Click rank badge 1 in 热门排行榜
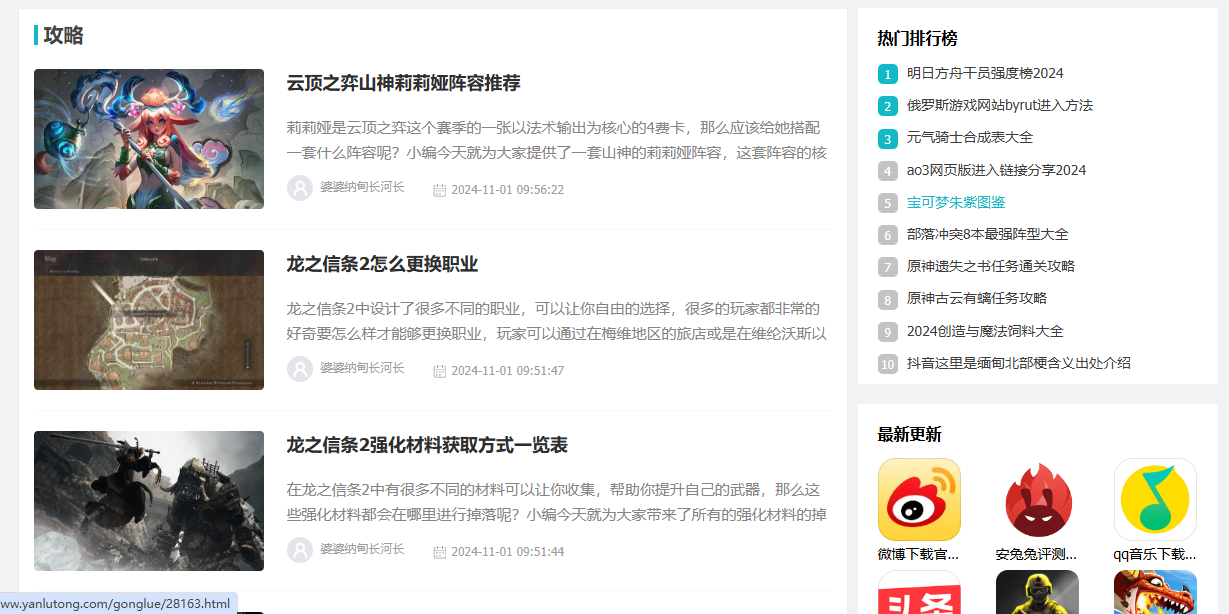This screenshot has height=614, width=1229. [x=888, y=74]
